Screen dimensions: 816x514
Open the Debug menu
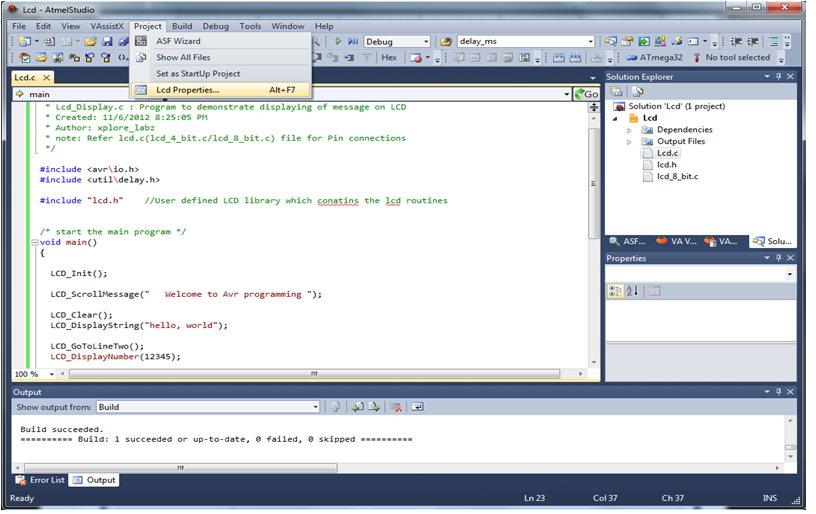point(215,26)
